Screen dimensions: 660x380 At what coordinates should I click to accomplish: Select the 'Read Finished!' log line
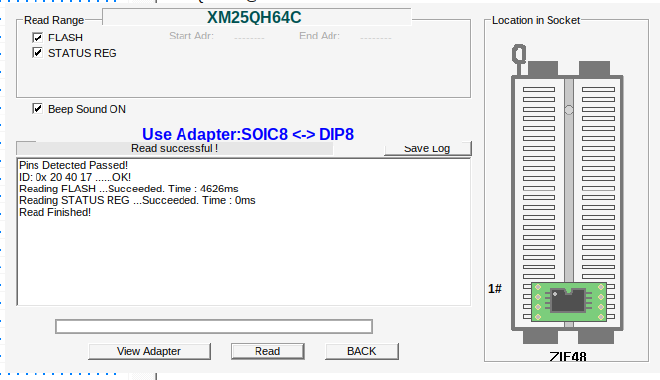coord(55,212)
